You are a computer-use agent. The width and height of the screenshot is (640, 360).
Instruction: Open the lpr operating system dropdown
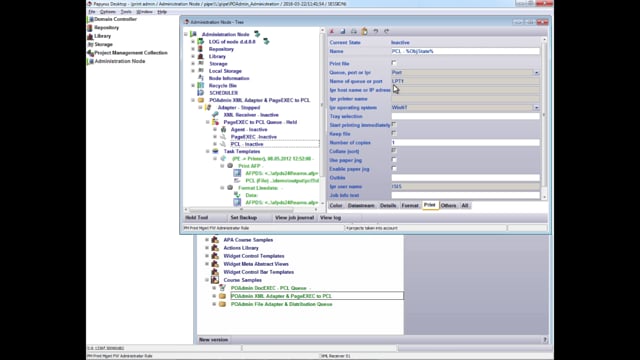pyautogui.click(x=536, y=108)
